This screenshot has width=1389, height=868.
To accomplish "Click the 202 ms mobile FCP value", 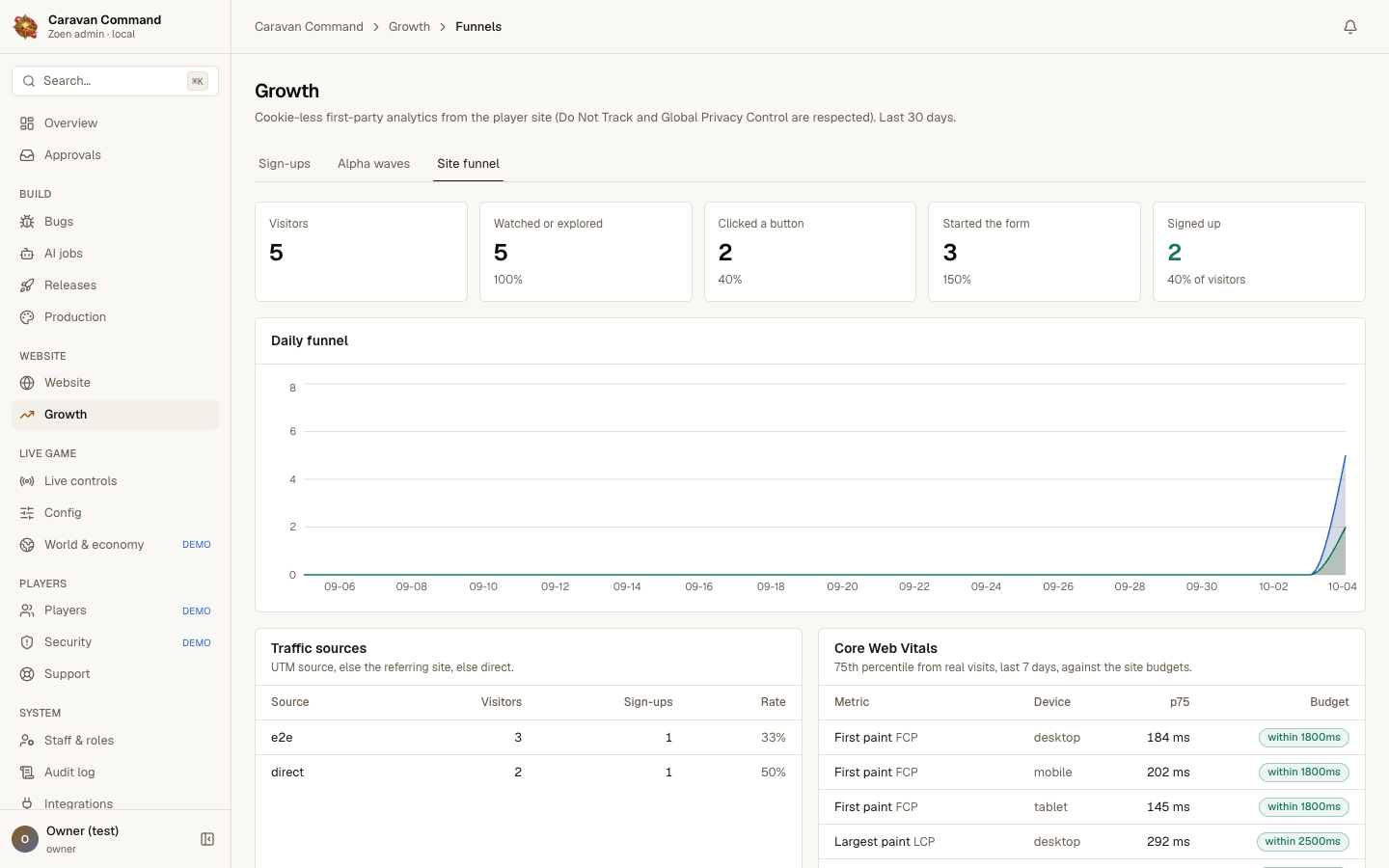I will 1168,773.
